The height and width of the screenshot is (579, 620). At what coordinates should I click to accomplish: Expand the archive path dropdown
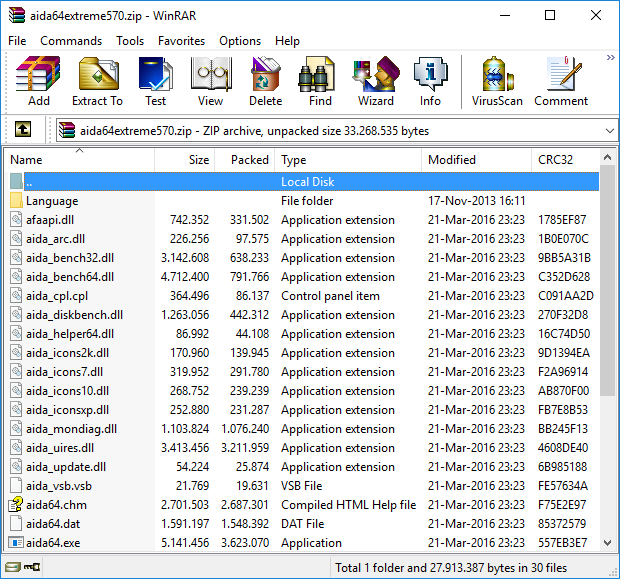[x=609, y=131]
